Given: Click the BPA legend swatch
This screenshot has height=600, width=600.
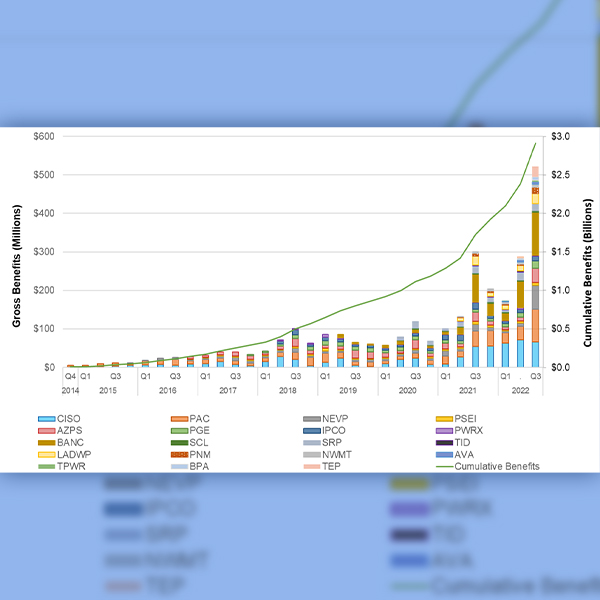Looking at the screenshot, I should click(x=176, y=466).
